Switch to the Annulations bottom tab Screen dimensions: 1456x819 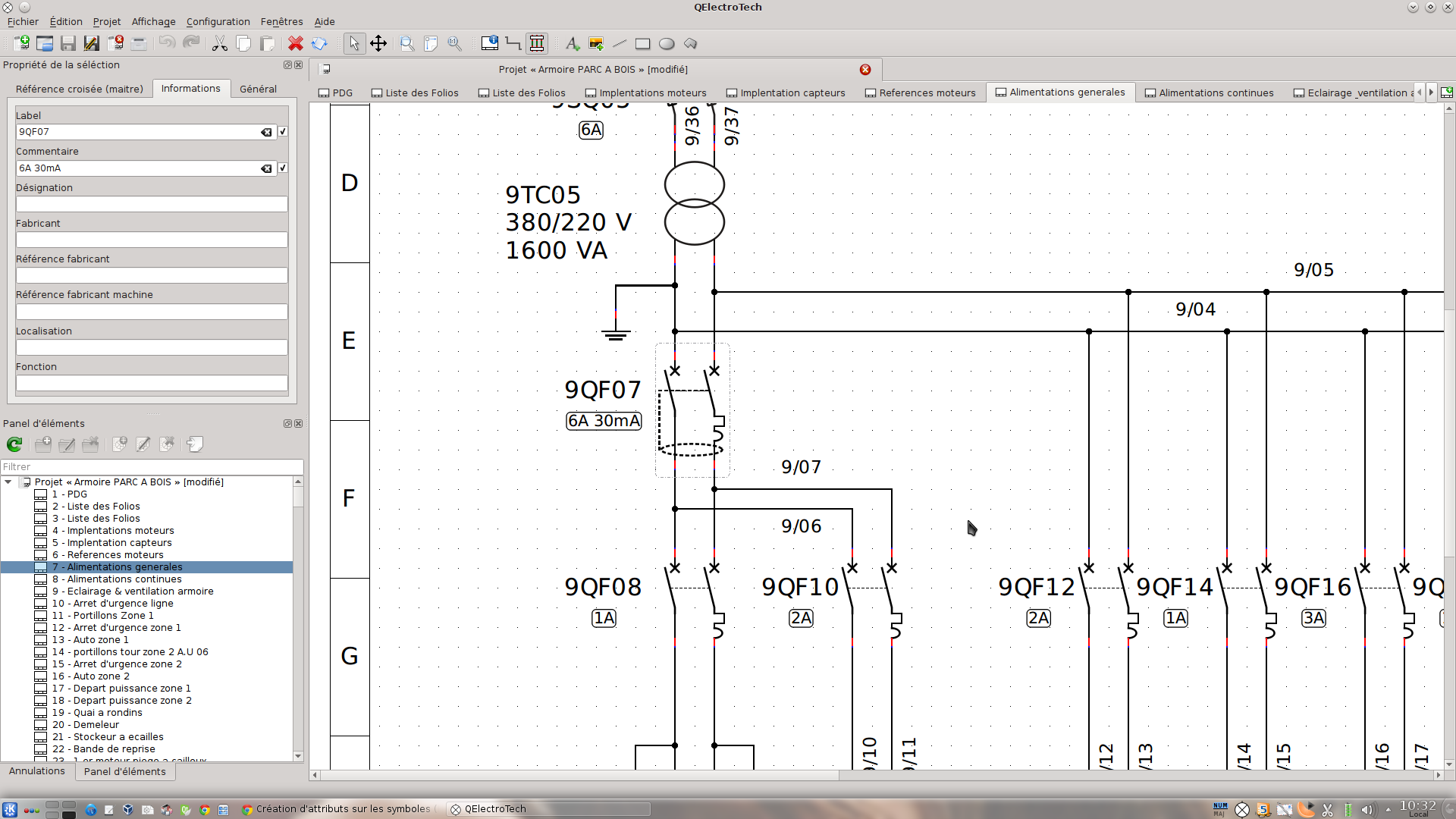coord(36,771)
